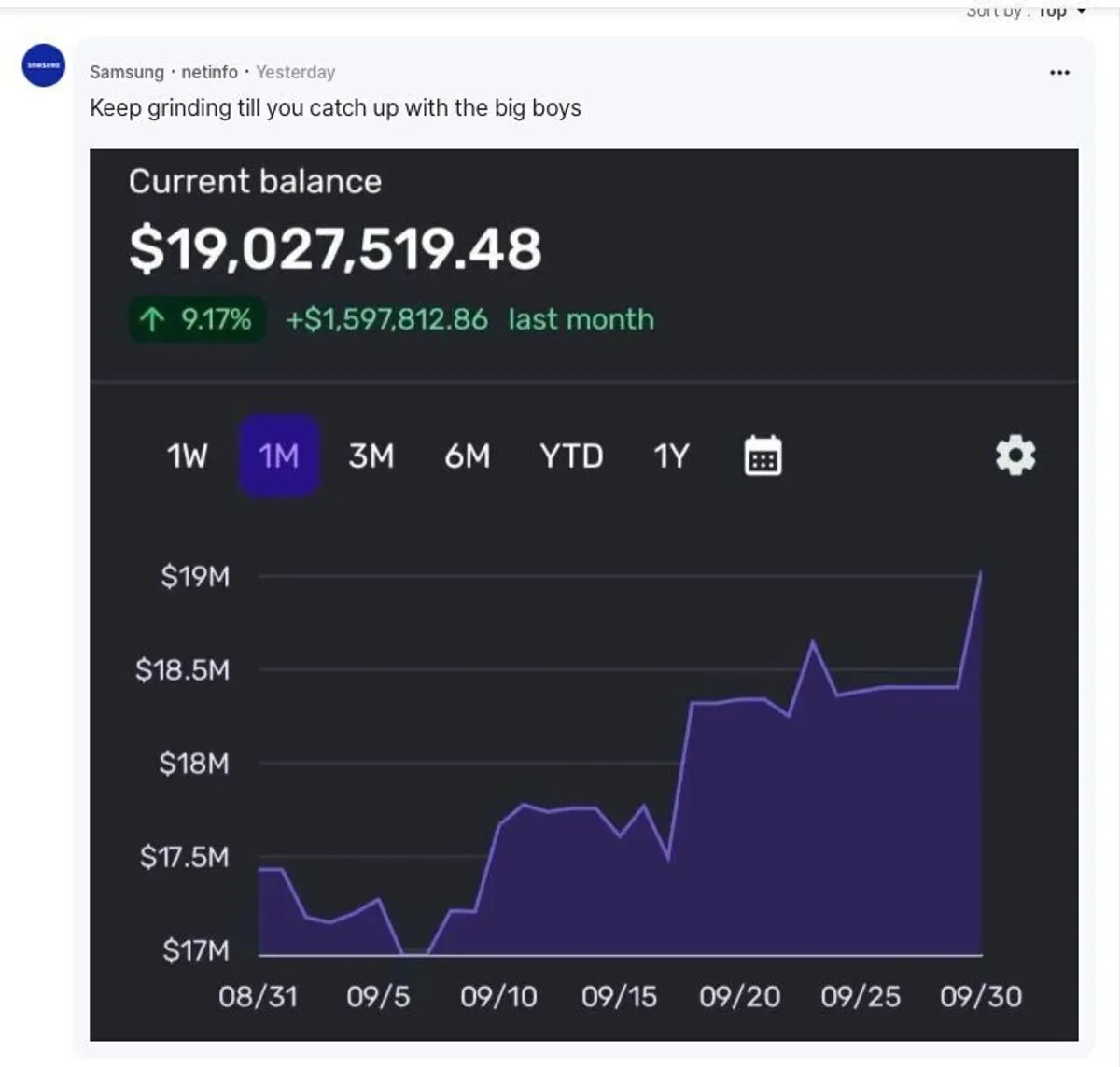The height and width of the screenshot is (1067, 1120).
Task: Click the Samsung profile avatar
Action: click(x=44, y=65)
